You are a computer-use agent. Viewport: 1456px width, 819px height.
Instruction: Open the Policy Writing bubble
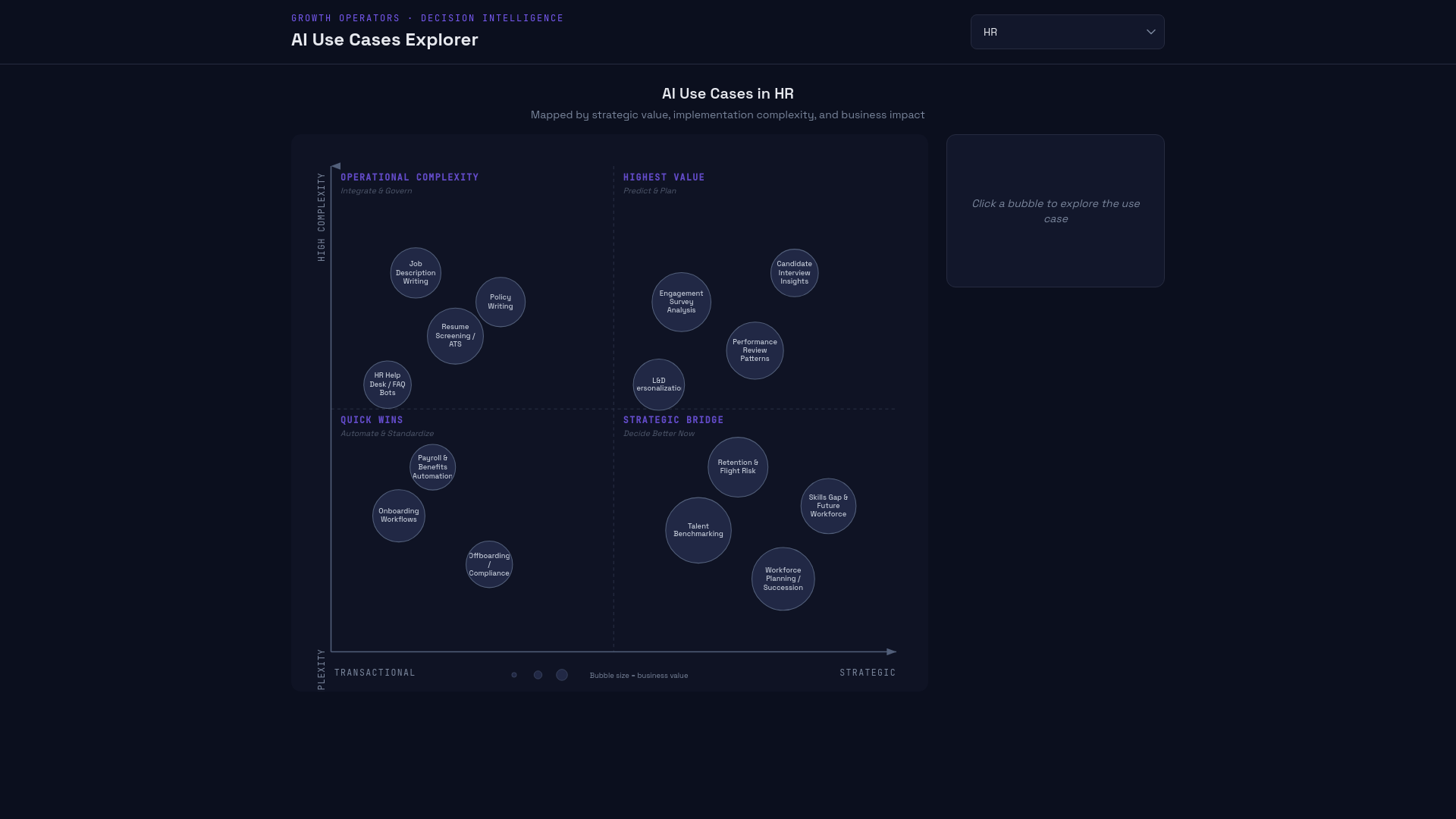pos(500,302)
